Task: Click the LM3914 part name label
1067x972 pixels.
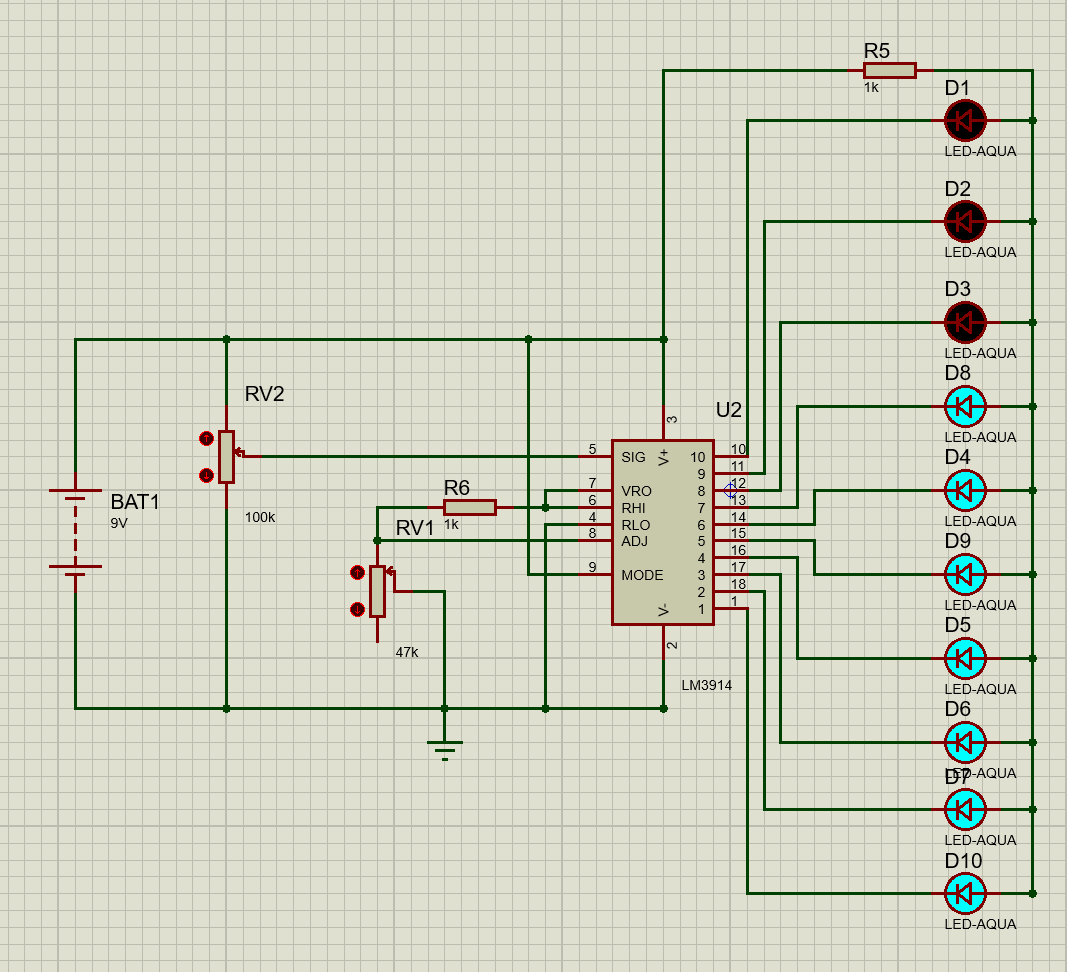Action: click(706, 685)
